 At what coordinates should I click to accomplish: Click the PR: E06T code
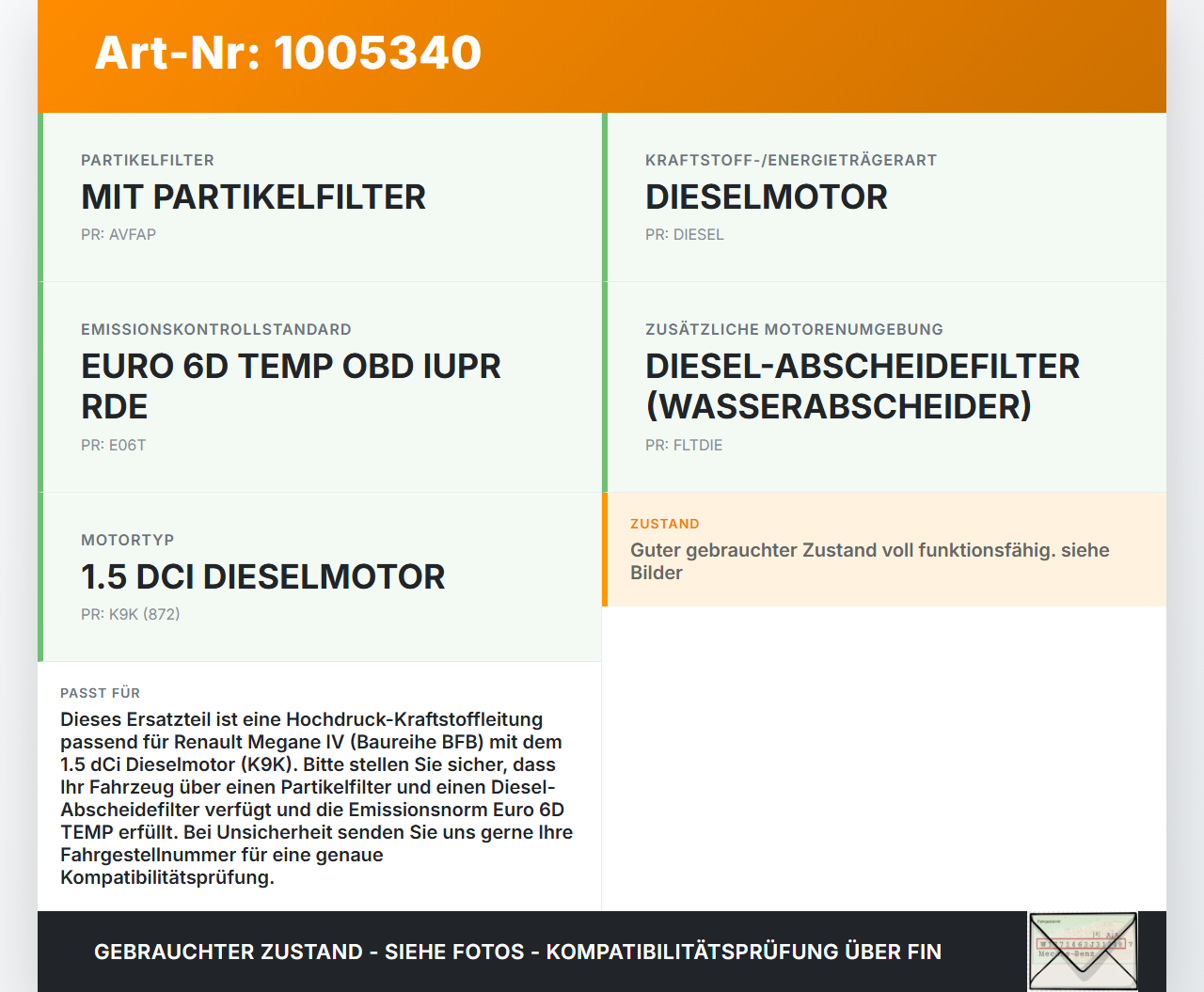tap(114, 445)
